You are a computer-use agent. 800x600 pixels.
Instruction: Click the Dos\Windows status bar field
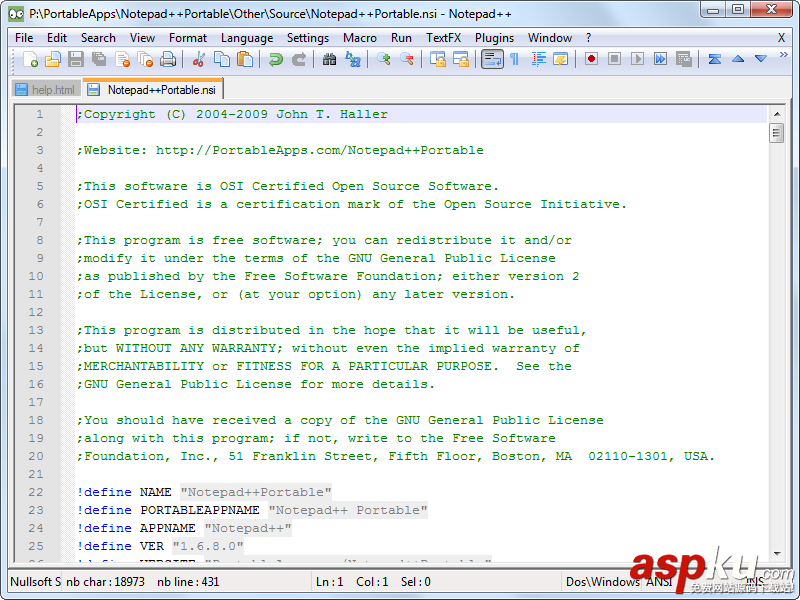tap(603, 582)
